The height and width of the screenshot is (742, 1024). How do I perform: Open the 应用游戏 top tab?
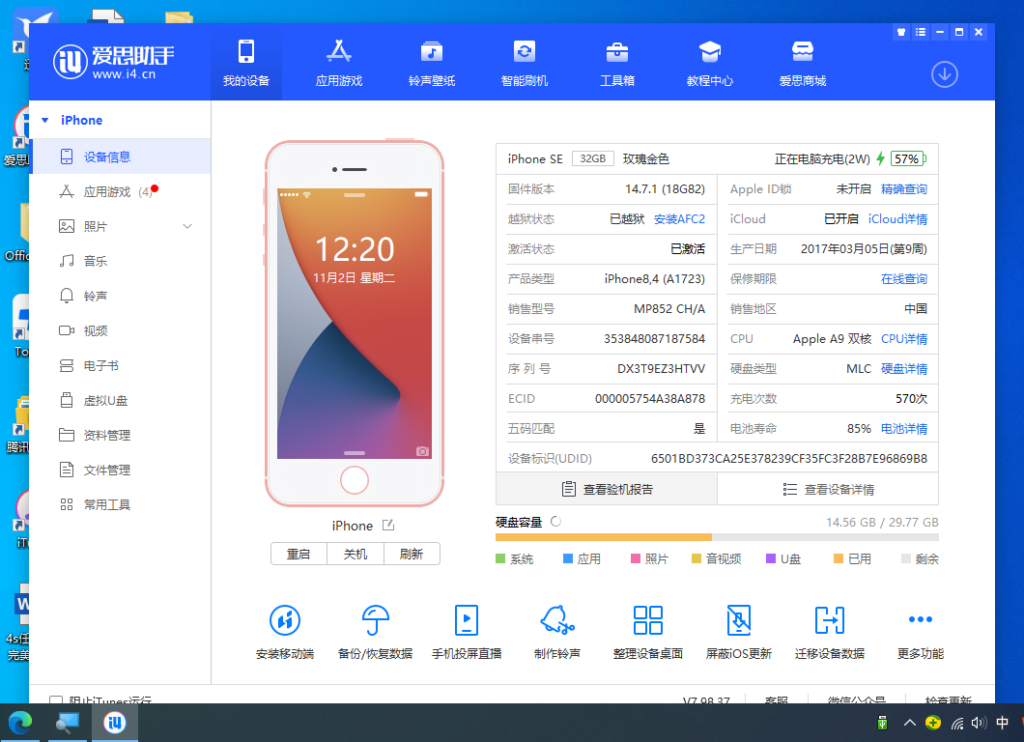click(x=339, y=63)
